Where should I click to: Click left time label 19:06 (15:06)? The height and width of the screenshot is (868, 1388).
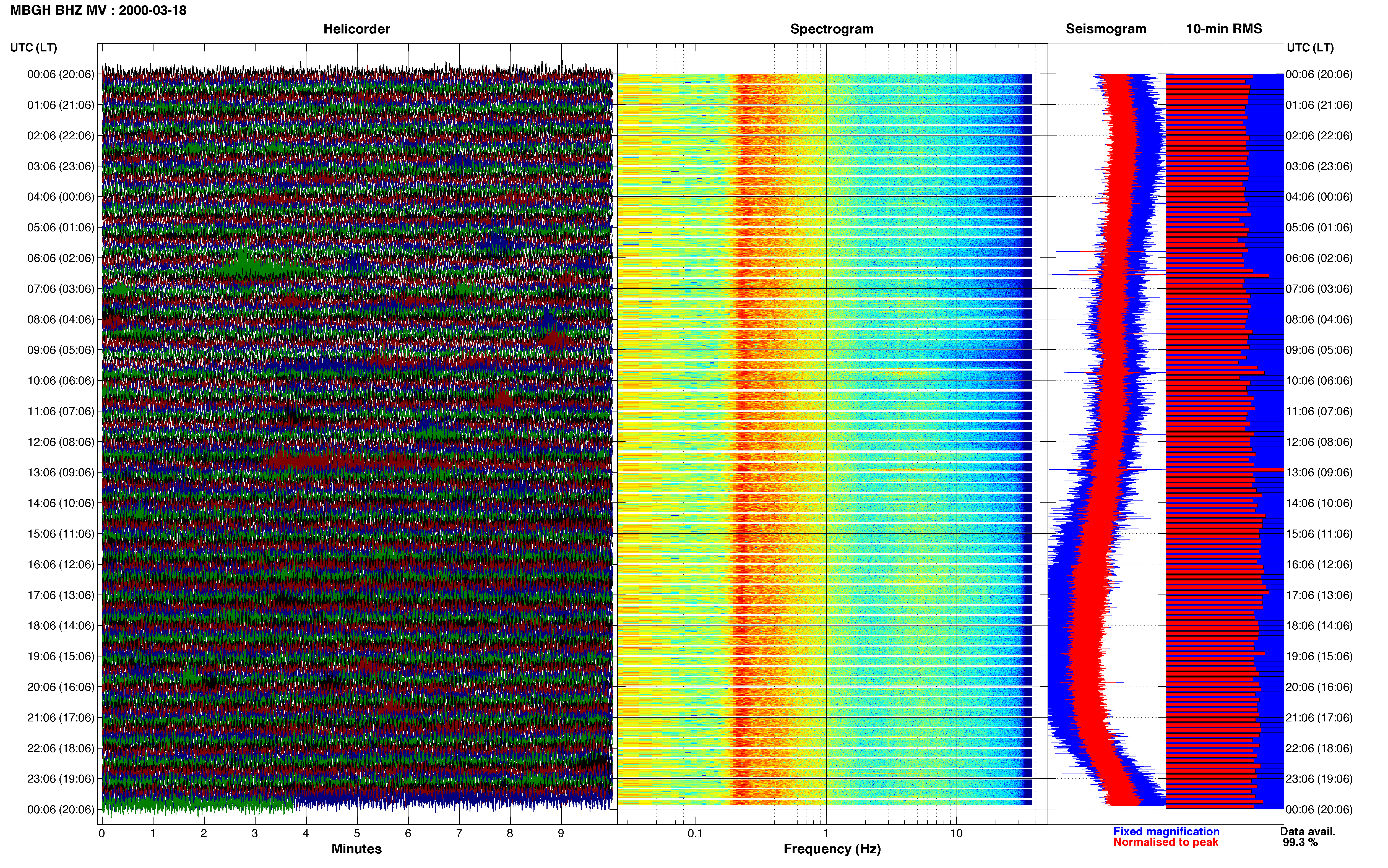(x=61, y=656)
